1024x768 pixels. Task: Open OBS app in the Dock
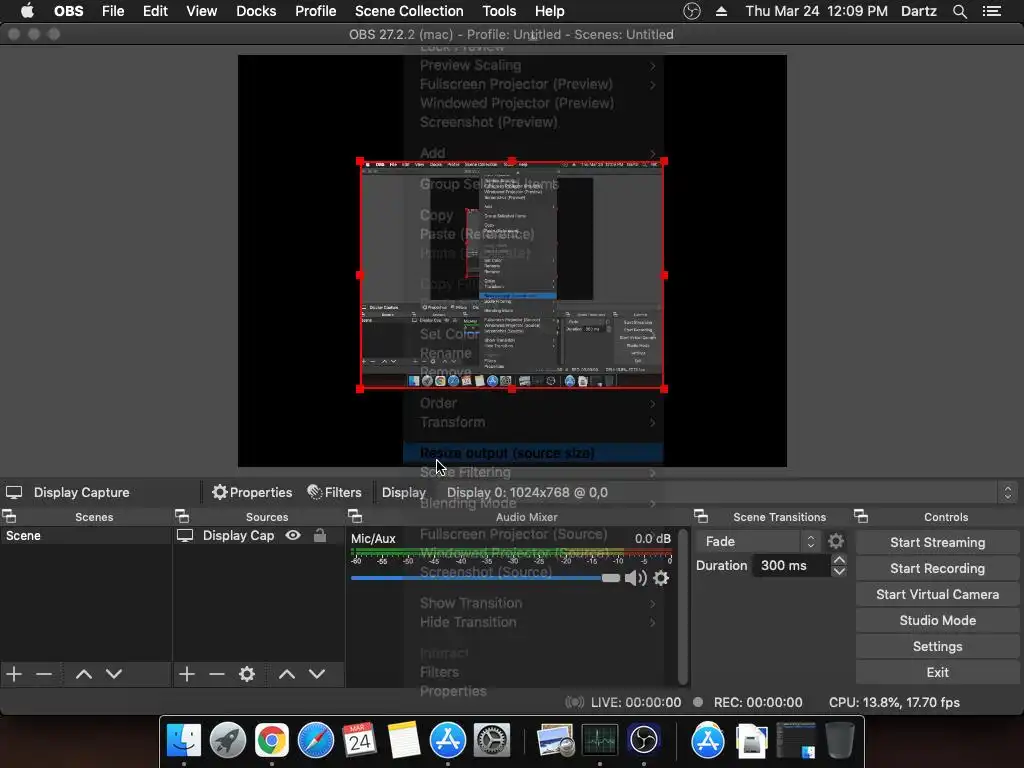point(644,741)
